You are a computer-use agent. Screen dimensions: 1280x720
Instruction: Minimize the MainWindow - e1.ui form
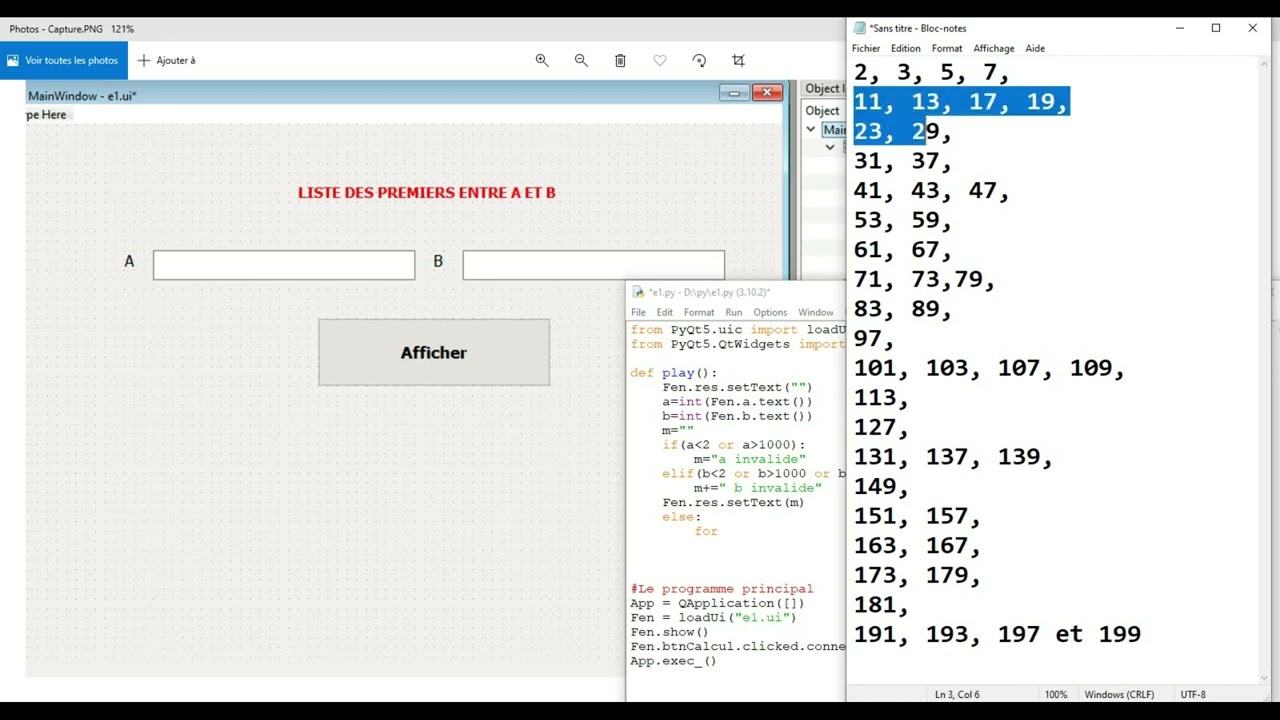click(x=734, y=93)
